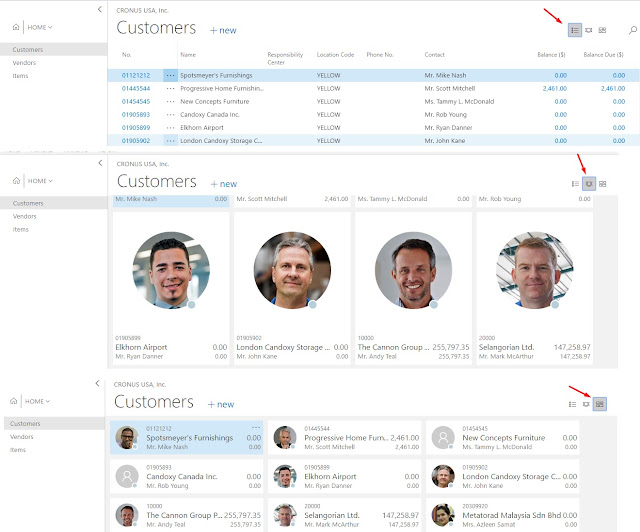Sort by the Location Code column header
The image size is (640, 532).
click(x=336, y=55)
